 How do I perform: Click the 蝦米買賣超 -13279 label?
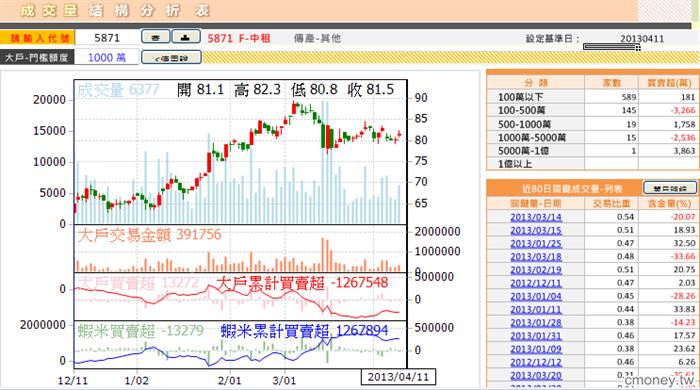pyautogui.click(x=140, y=331)
